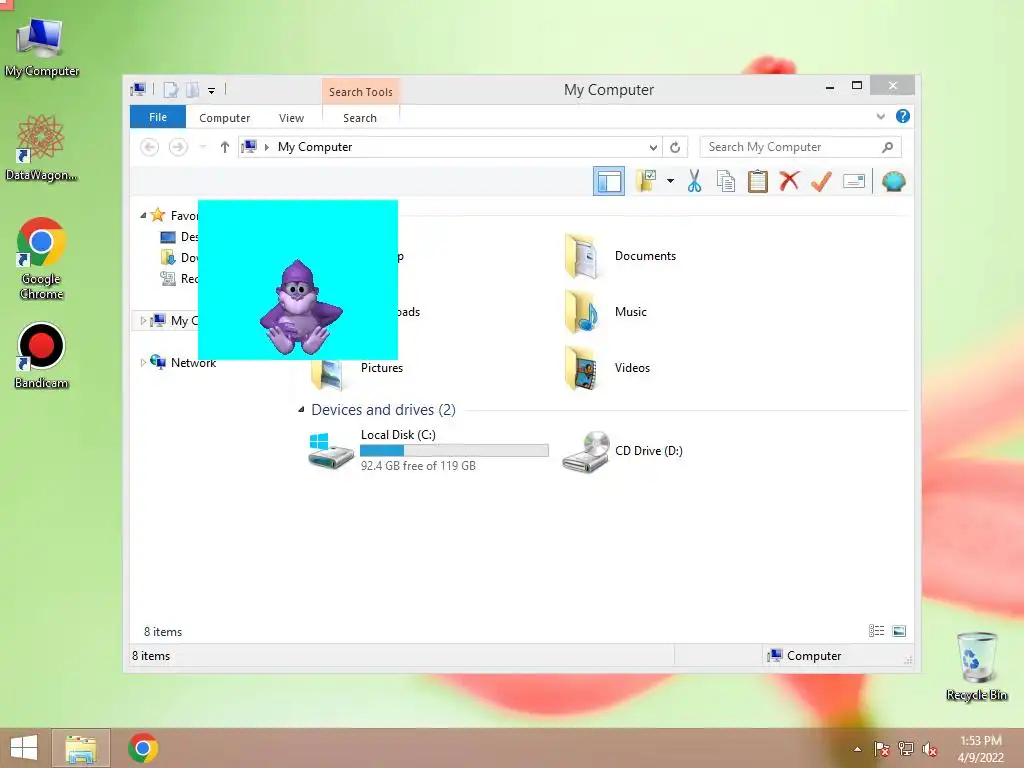Select the Recycle Bin desktop icon
The image size is (1024, 768).
977,667
